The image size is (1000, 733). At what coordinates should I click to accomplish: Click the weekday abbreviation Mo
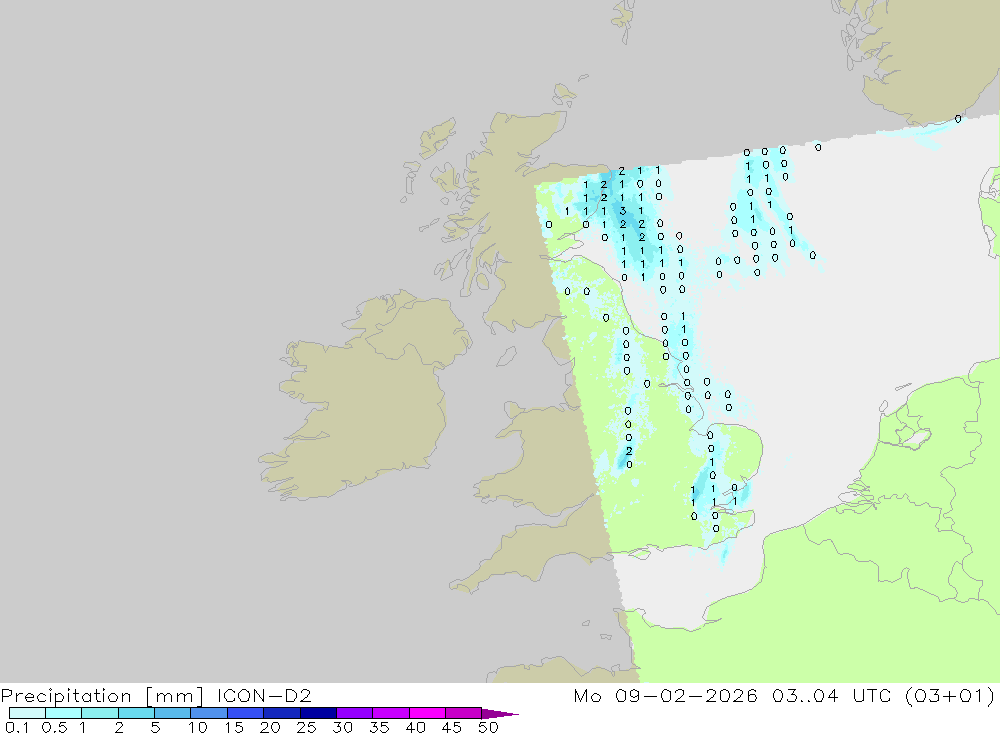pos(587,695)
